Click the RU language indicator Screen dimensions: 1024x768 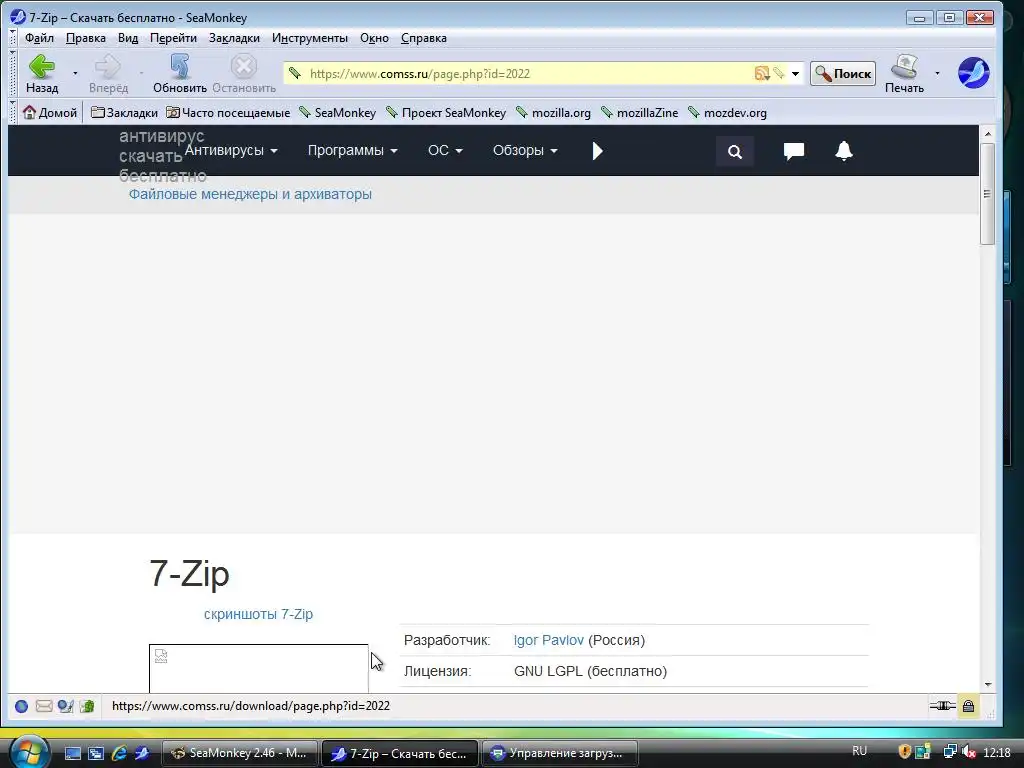coord(859,751)
